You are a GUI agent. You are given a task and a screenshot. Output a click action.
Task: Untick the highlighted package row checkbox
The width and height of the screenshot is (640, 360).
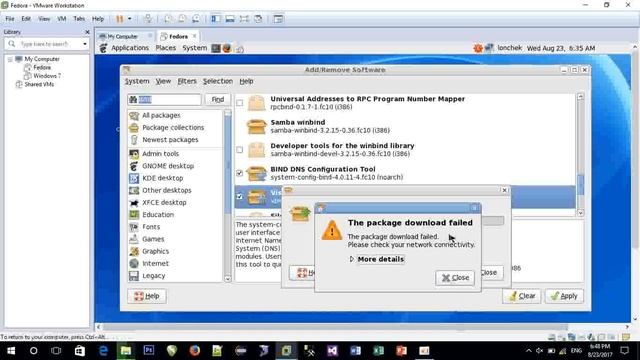coord(240,197)
